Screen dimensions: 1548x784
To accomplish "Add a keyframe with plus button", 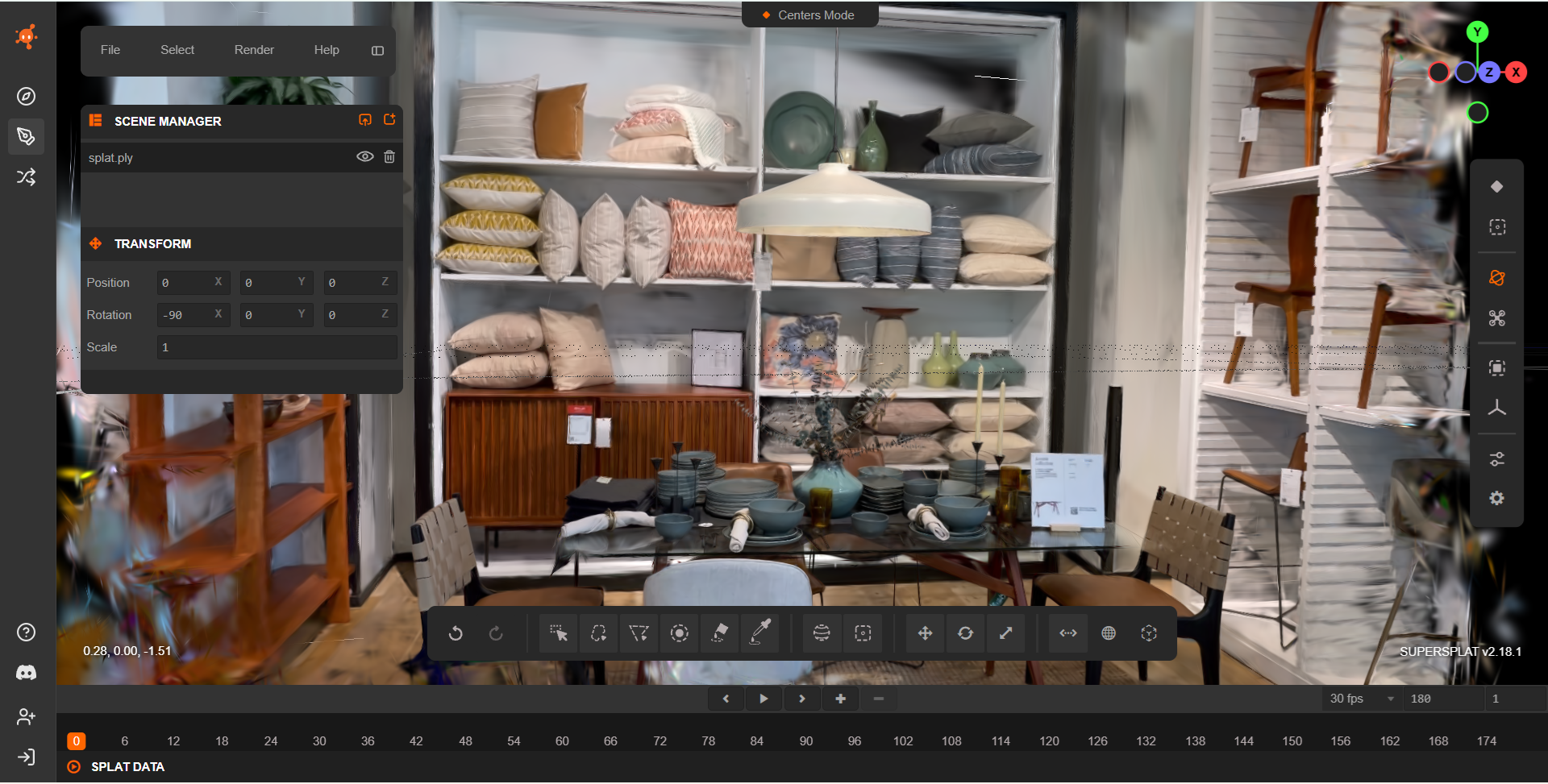I will click(x=840, y=699).
